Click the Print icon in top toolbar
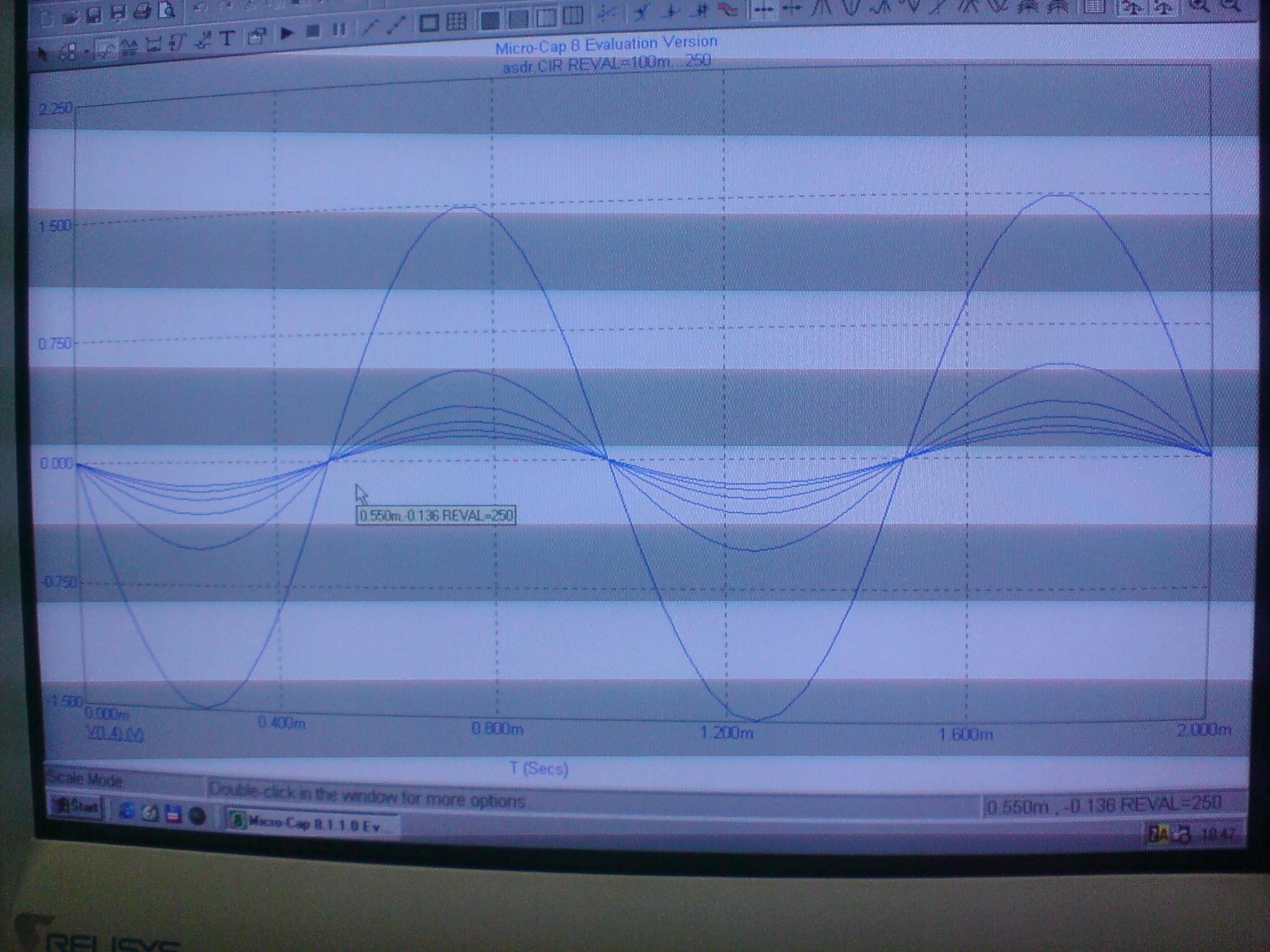 coord(142,12)
